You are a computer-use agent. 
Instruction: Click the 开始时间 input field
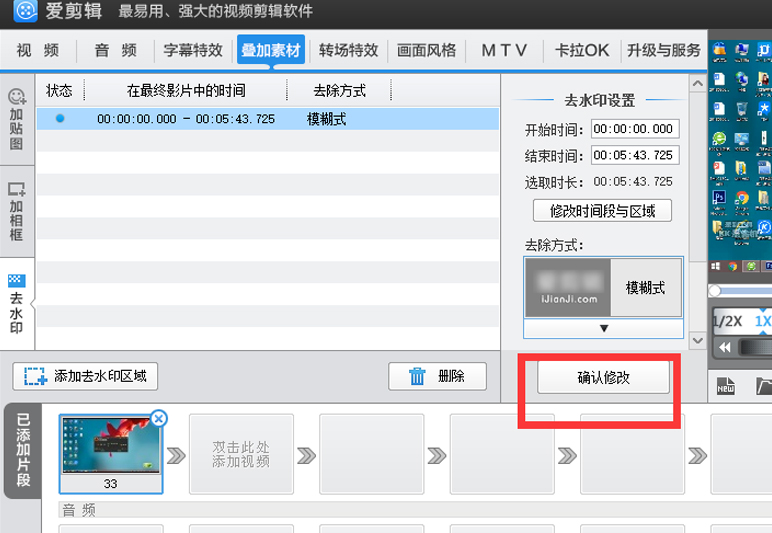(635, 129)
